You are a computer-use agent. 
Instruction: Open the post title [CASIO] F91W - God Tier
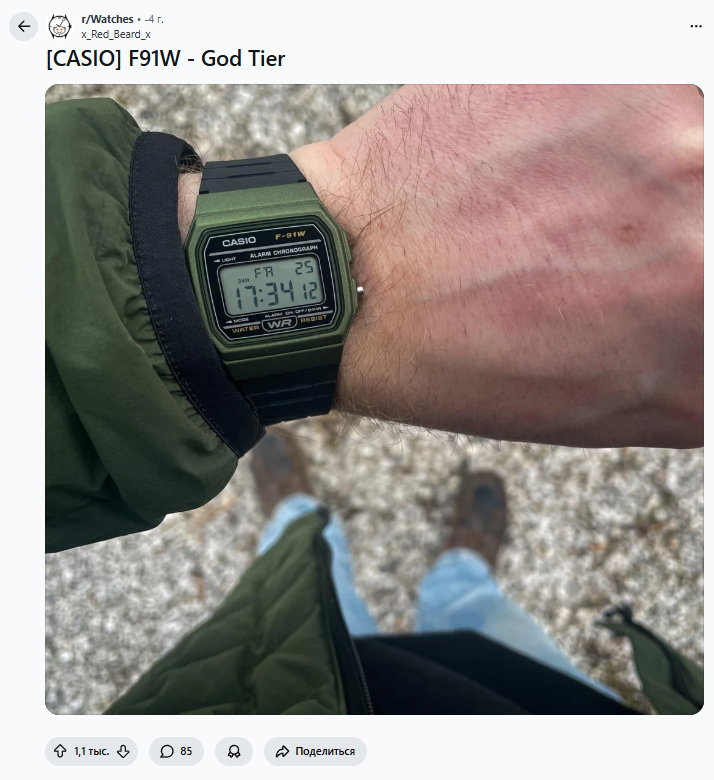166,59
